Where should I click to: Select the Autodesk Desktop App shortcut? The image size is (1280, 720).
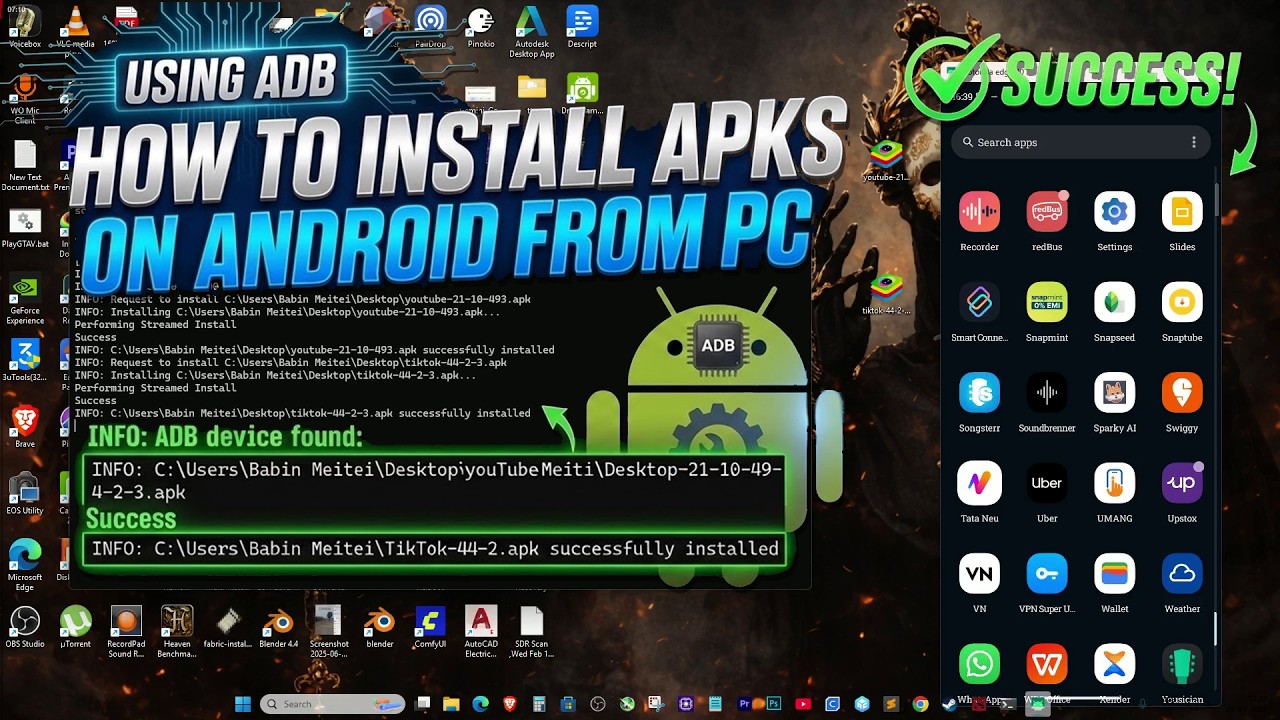click(531, 32)
